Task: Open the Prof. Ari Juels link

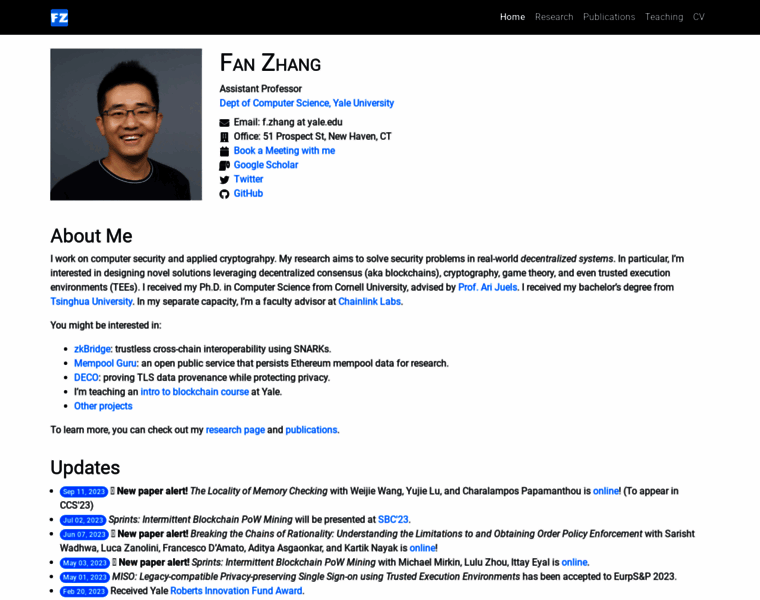Action: coord(488,287)
